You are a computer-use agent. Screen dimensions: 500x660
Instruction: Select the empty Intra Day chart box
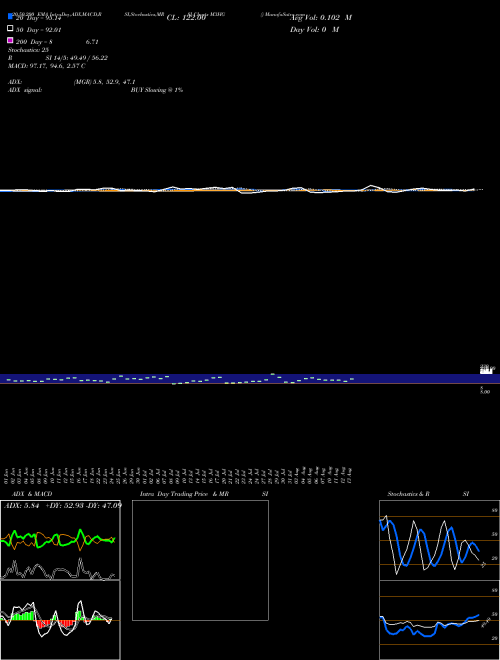[x=200, y=560]
